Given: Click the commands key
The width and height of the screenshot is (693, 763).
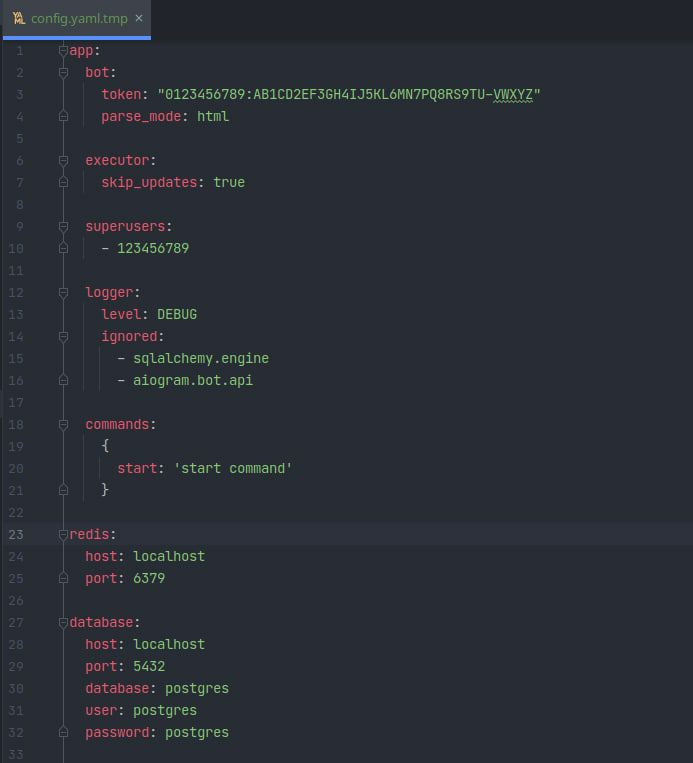Looking at the screenshot, I should click(x=117, y=425).
